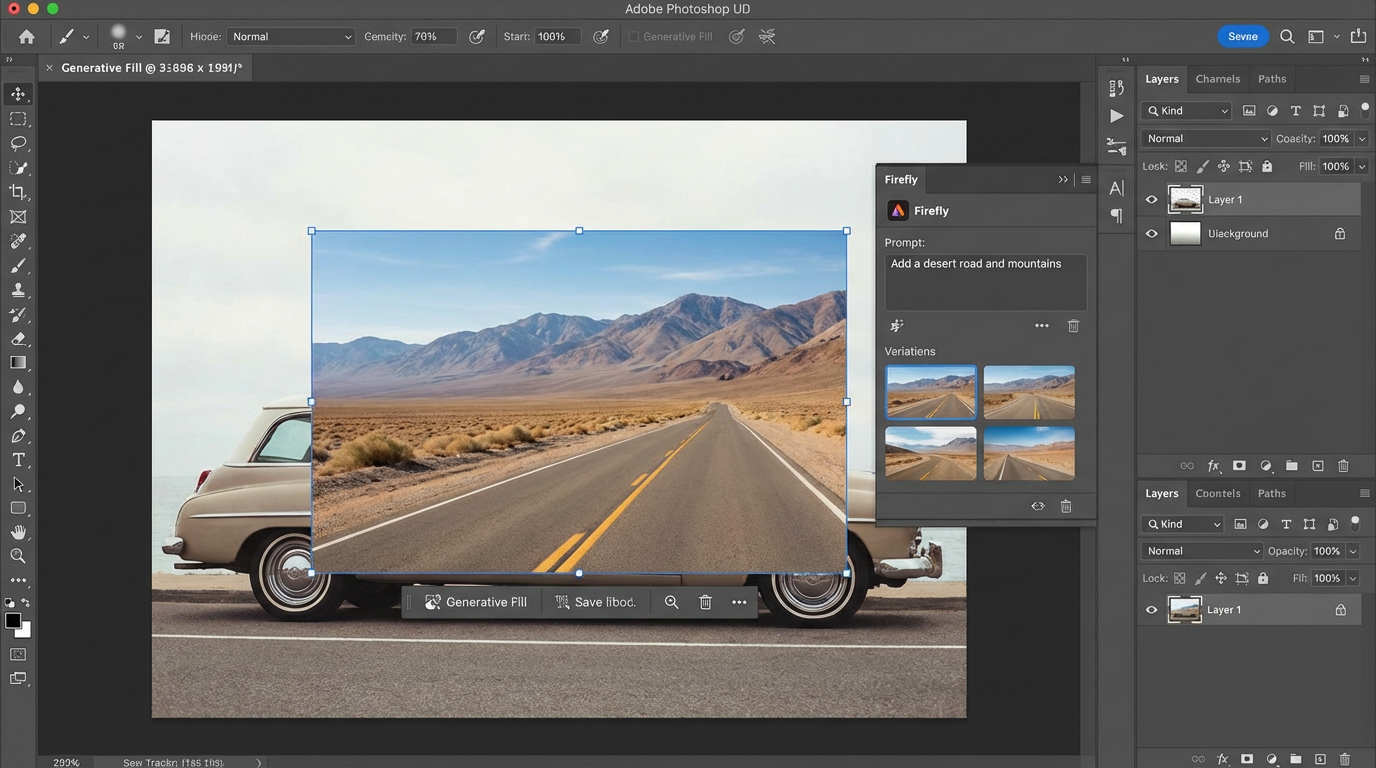Switch to the Chamels tab

[x=1217, y=79]
